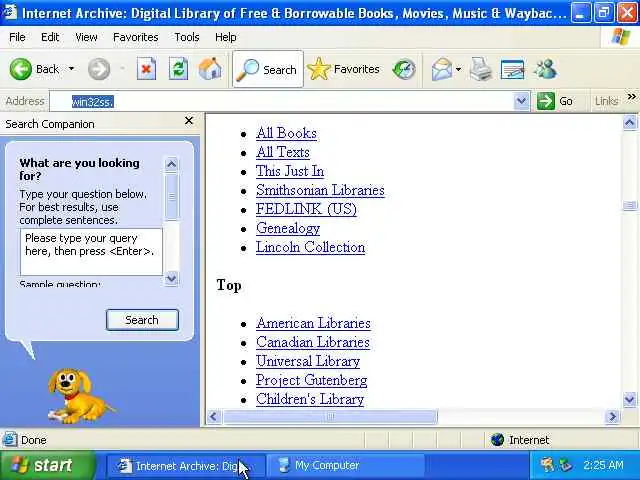The width and height of the screenshot is (640, 480).
Task: Click the Search Companion scrollbar thumb
Action: [171, 196]
